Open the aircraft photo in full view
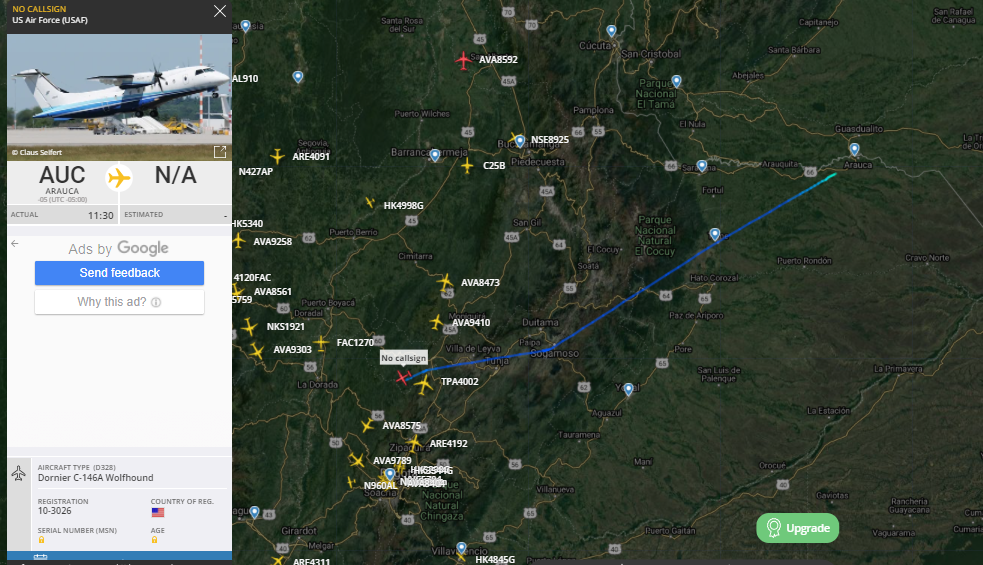This screenshot has width=983, height=565. [x=220, y=152]
